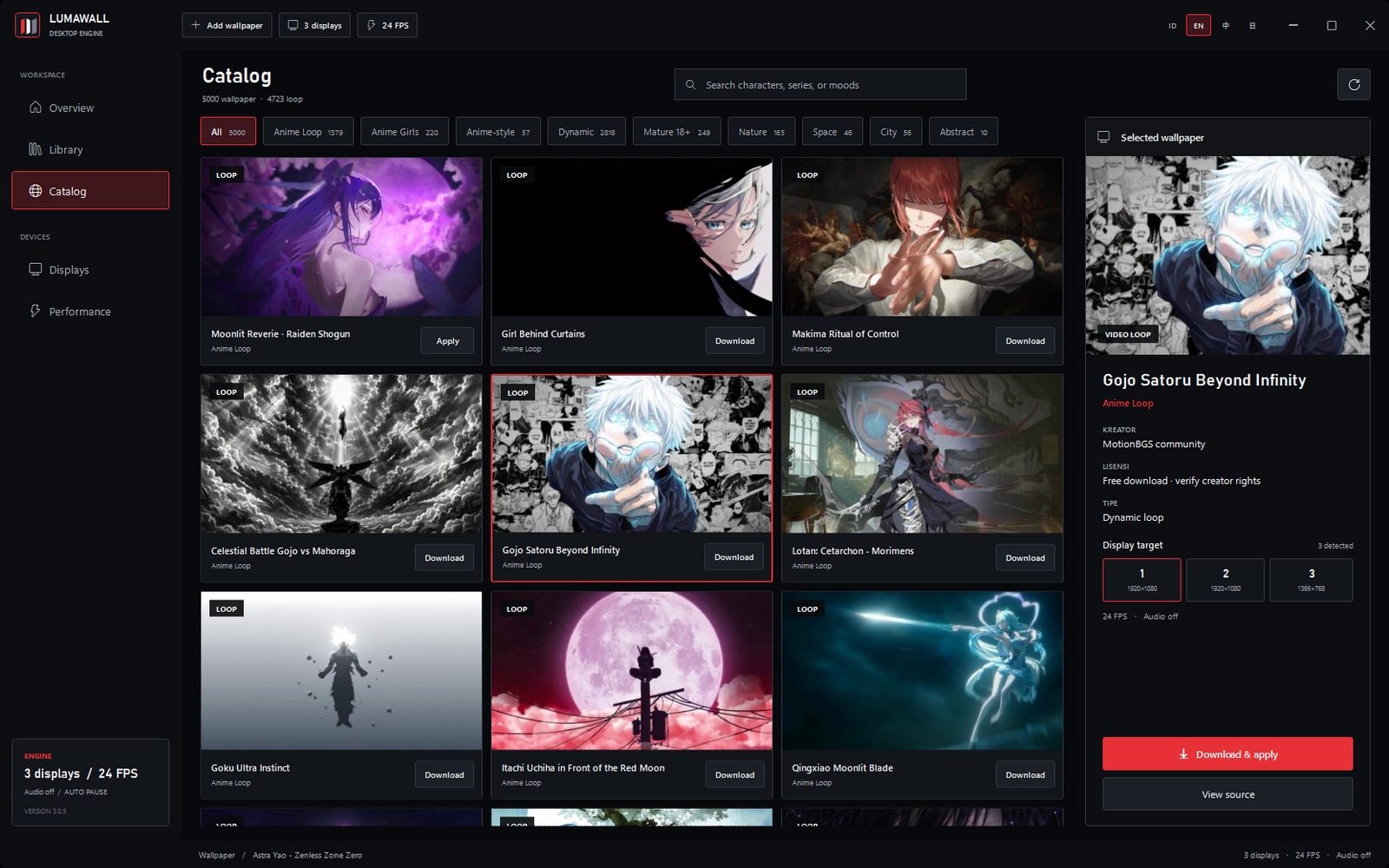Click the Selected wallpaper preview image
Screen dimensions: 1389x868
(1228, 255)
